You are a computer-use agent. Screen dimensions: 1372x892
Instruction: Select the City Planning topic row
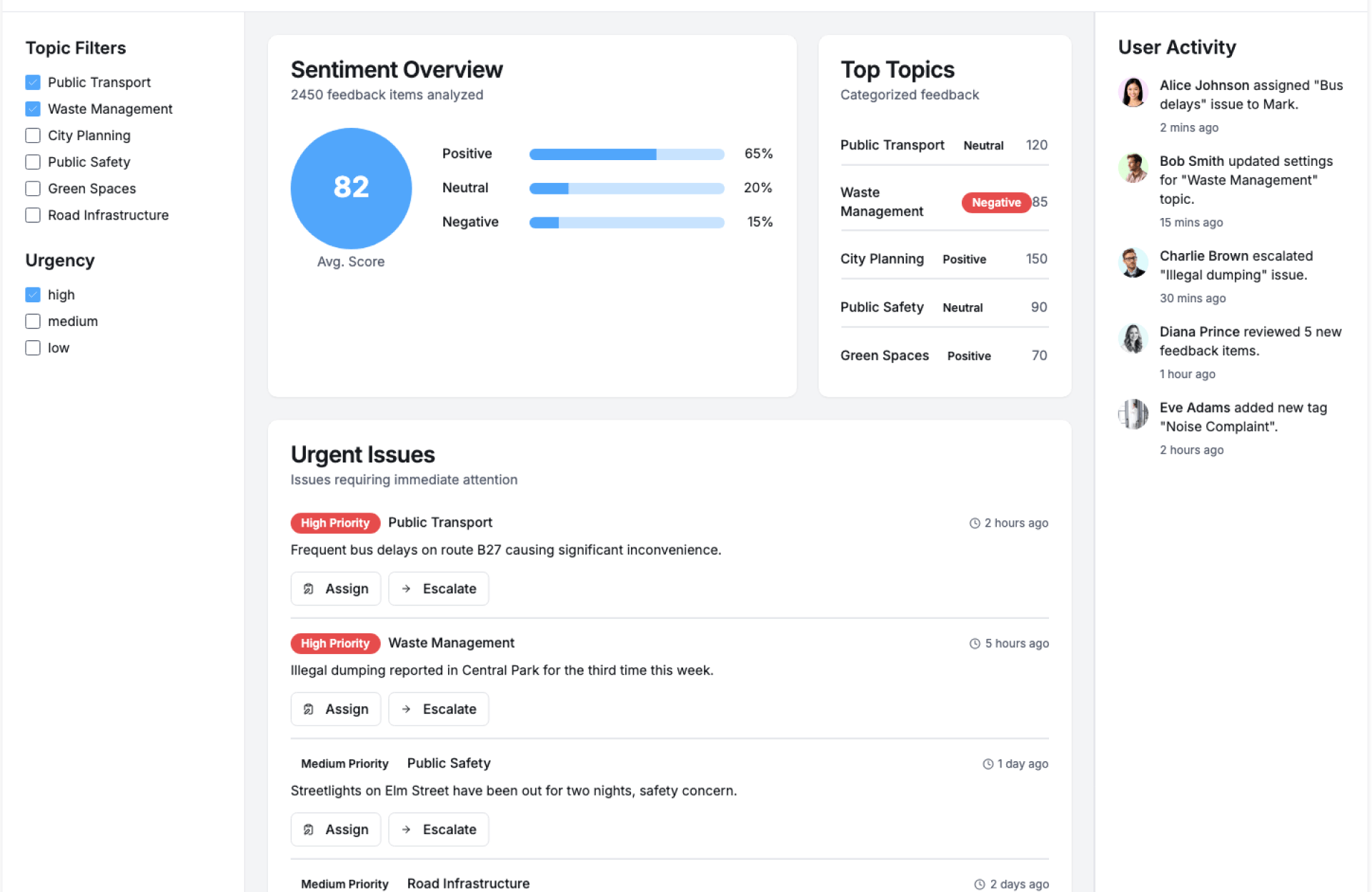tap(882, 259)
